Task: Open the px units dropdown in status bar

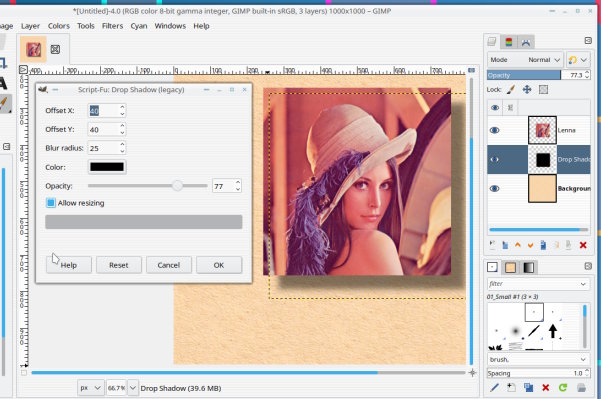Action: point(90,388)
